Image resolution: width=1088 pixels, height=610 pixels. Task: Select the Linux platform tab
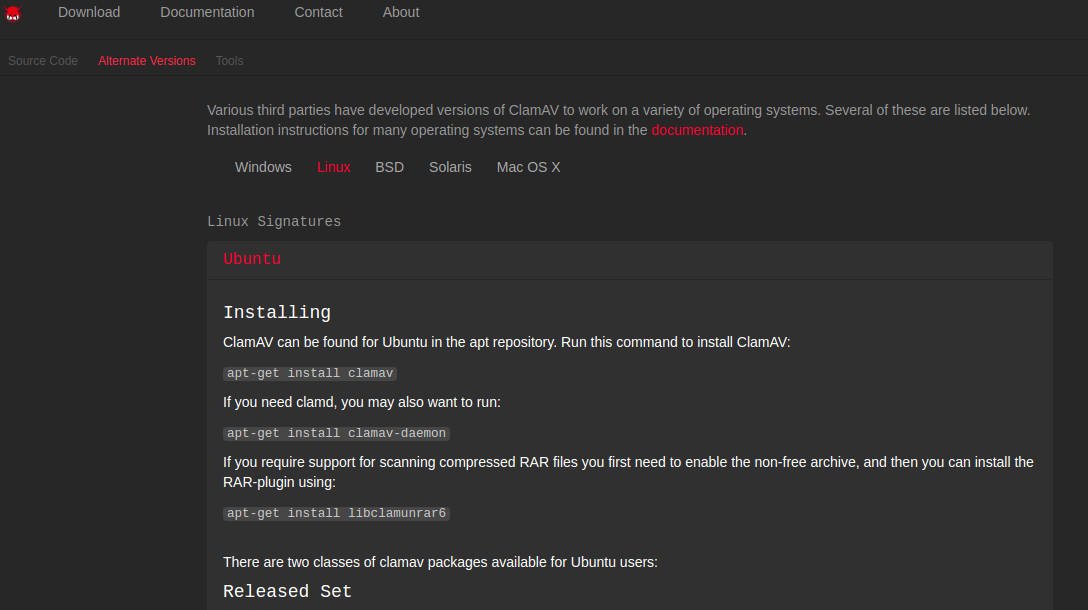pos(334,167)
